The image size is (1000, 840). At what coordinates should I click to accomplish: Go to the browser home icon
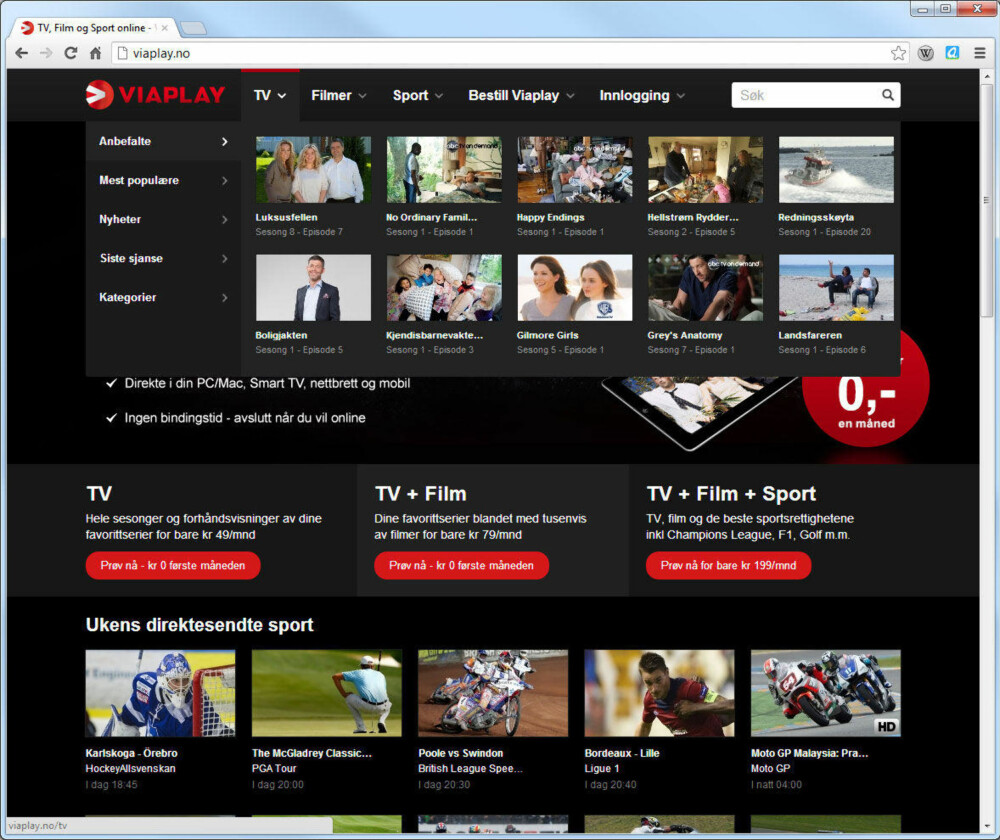pos(96,53)
